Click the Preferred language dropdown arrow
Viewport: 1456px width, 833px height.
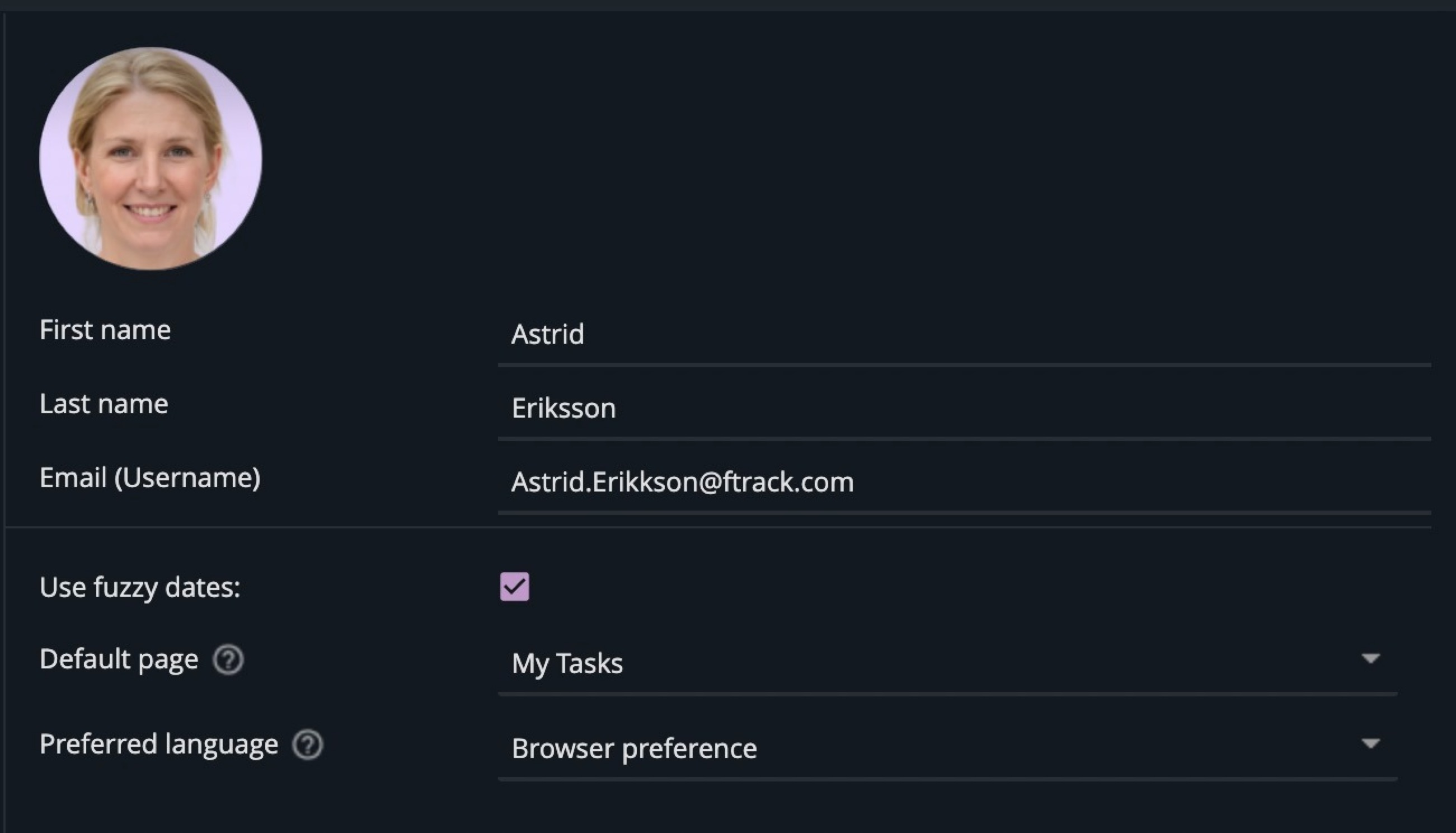1370,744
